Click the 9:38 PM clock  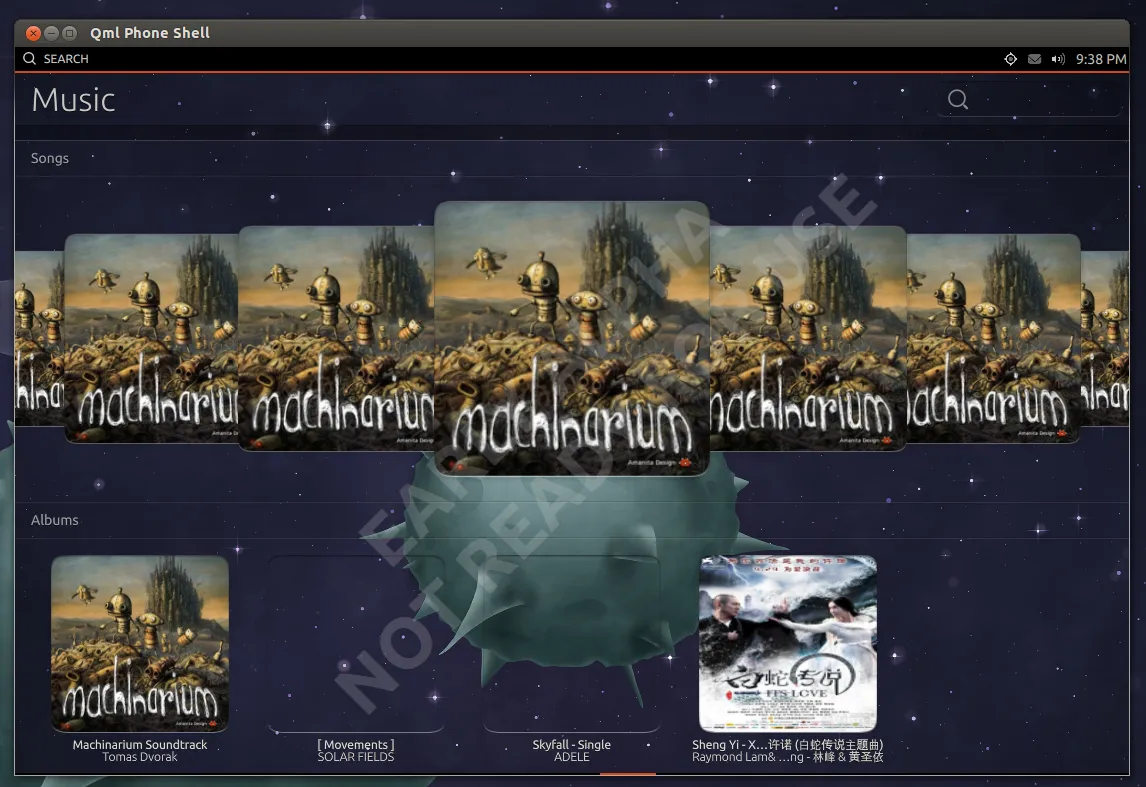[1101, 59]
